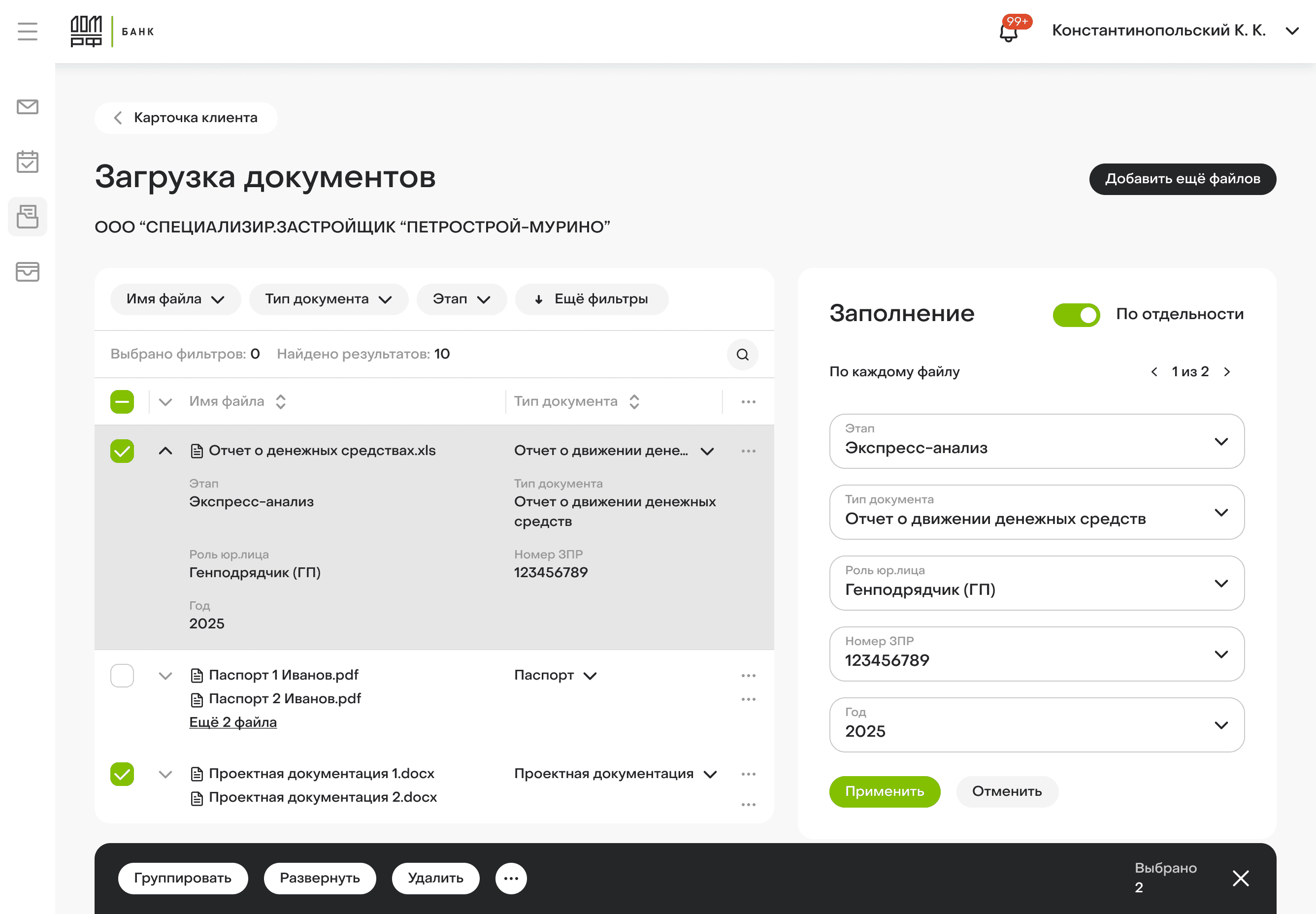The height and width of the screenshot is (914, 1316).
Task: Open the Год dropdown field
Action: coord(1036,724)
